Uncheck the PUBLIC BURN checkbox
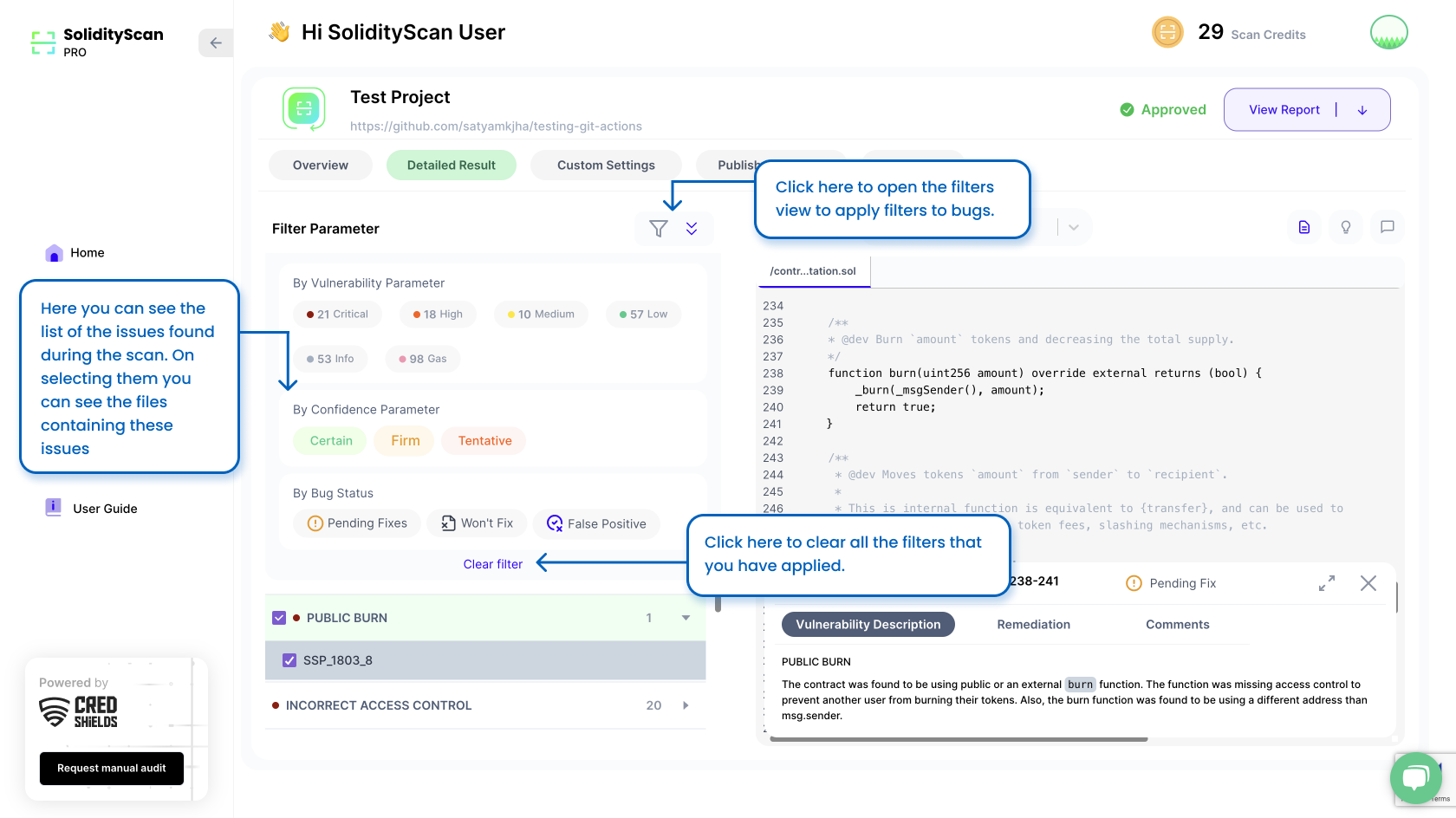Screen dimensions: 1456x818 pyautogui.click(x=279, y=618)
